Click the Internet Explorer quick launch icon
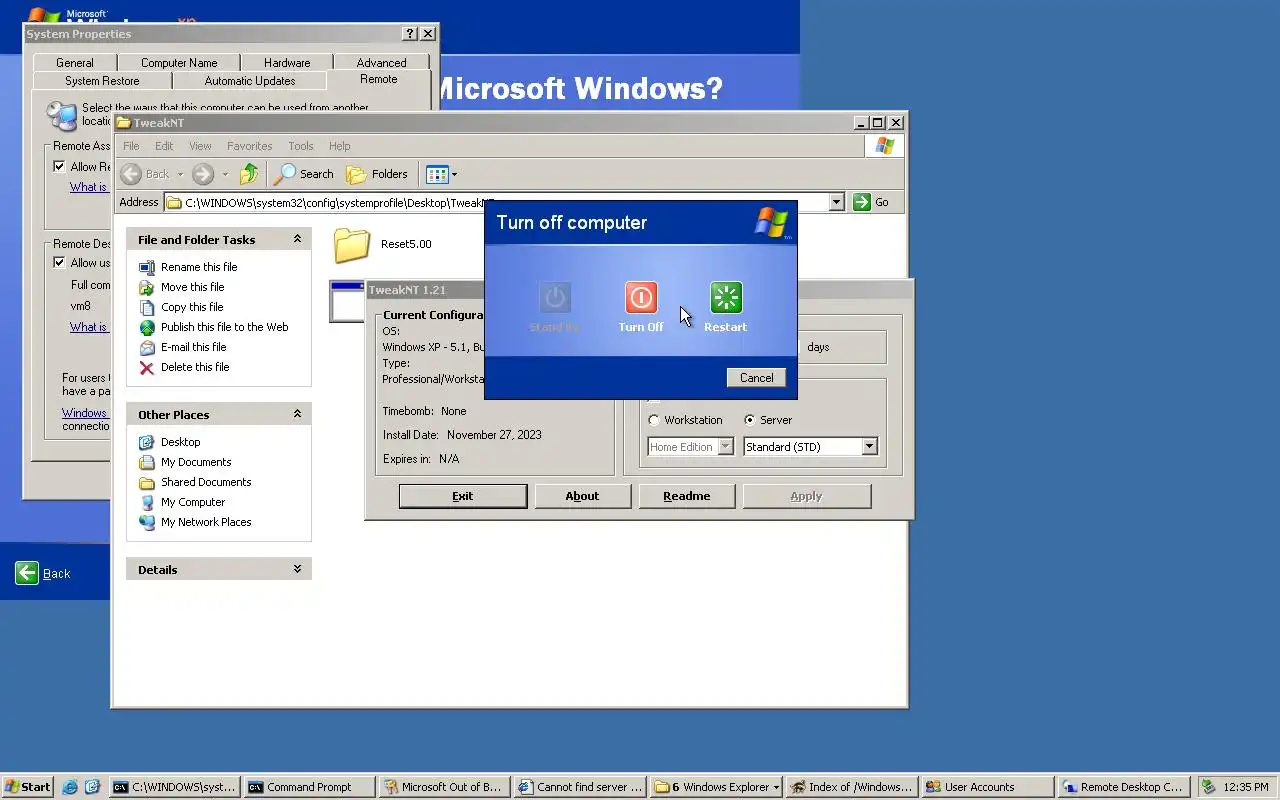The height and width of the screenshot is (800, 1280). [70, 787]
